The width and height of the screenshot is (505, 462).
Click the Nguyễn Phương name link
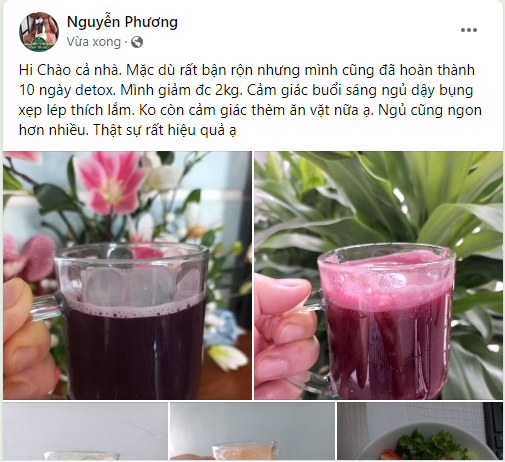click(x=122, y=22)
